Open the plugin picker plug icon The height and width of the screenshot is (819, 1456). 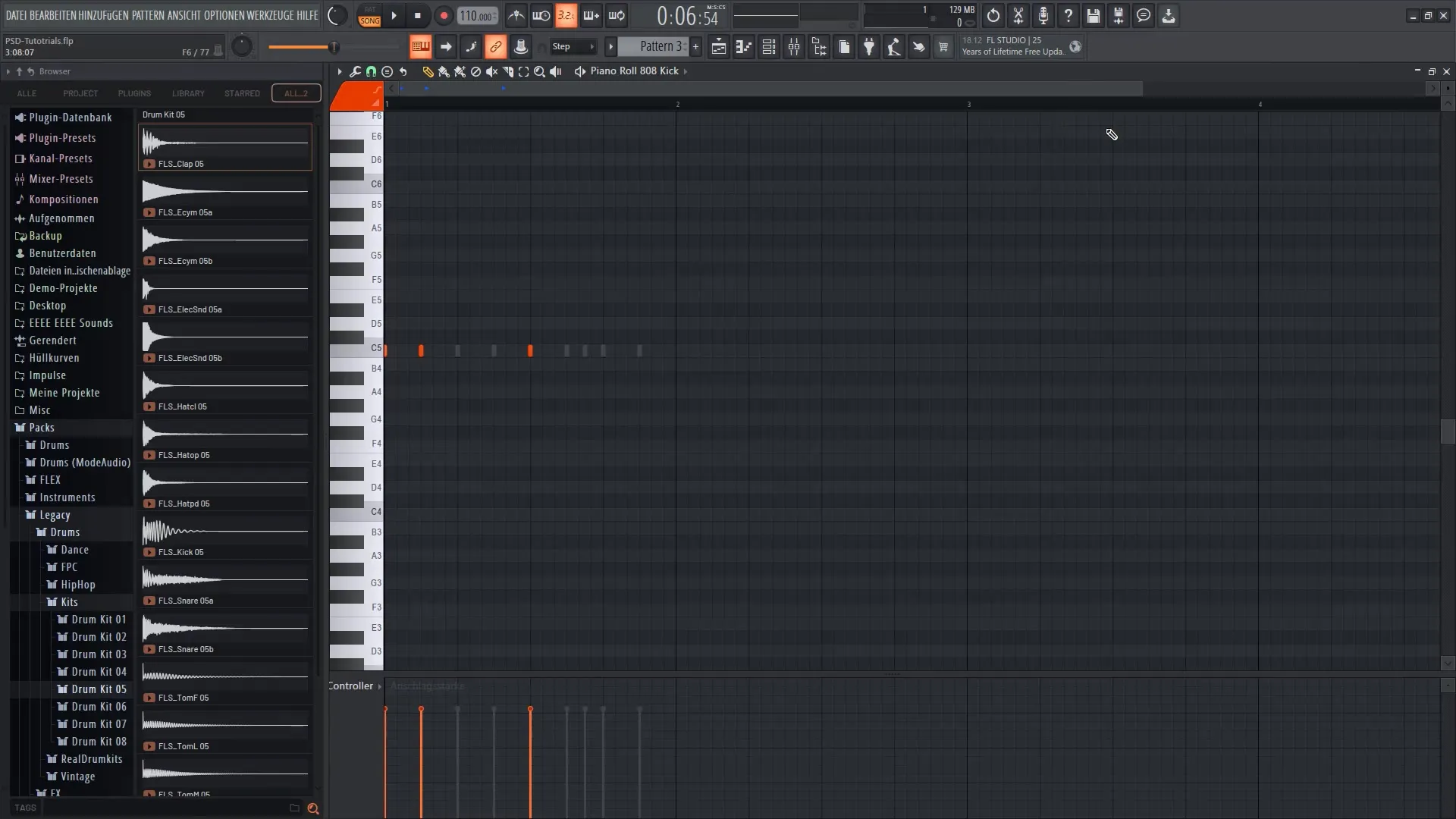[x=869, y=47]
